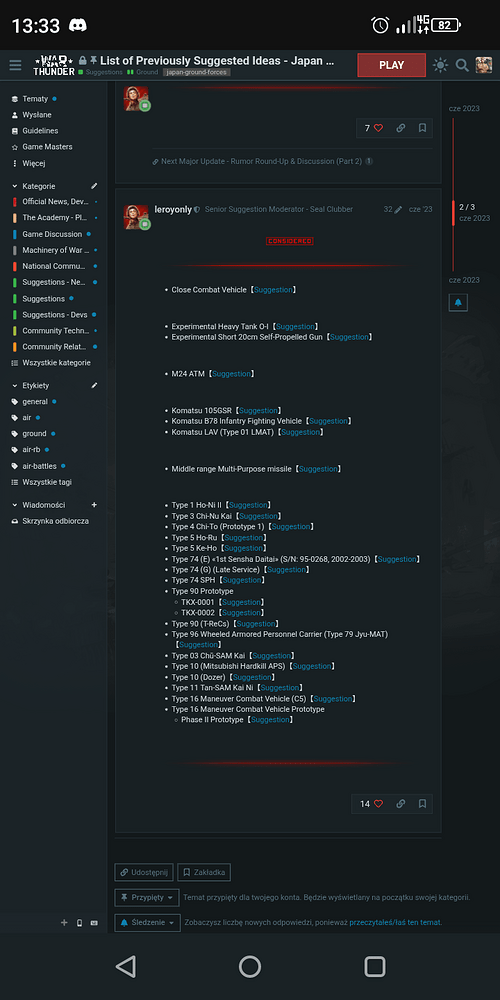Open Suggestion link for M24 ATM
This screenshot has width=500, height=1000.
(232, 374)
